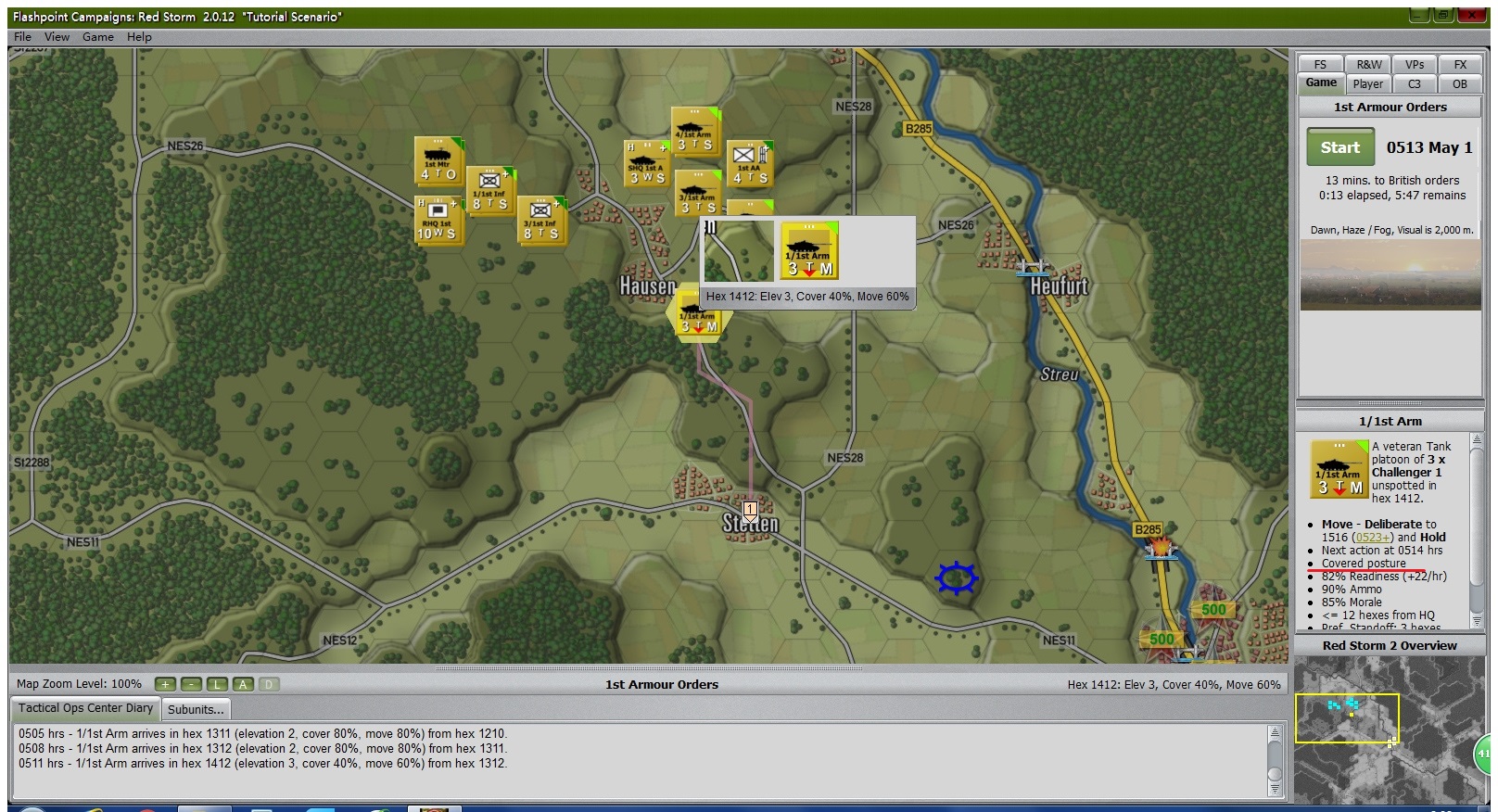Select the 4/1st Arm tank counter

(695, 131)
